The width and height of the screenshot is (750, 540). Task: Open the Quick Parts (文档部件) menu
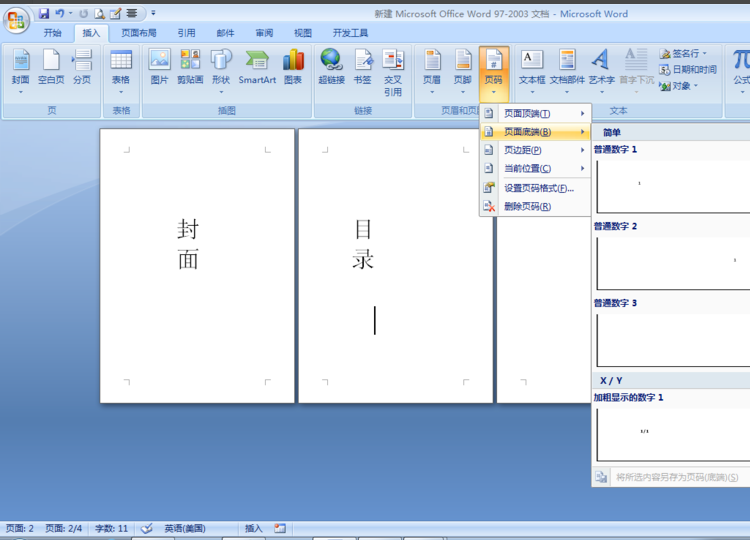(567, 72)
